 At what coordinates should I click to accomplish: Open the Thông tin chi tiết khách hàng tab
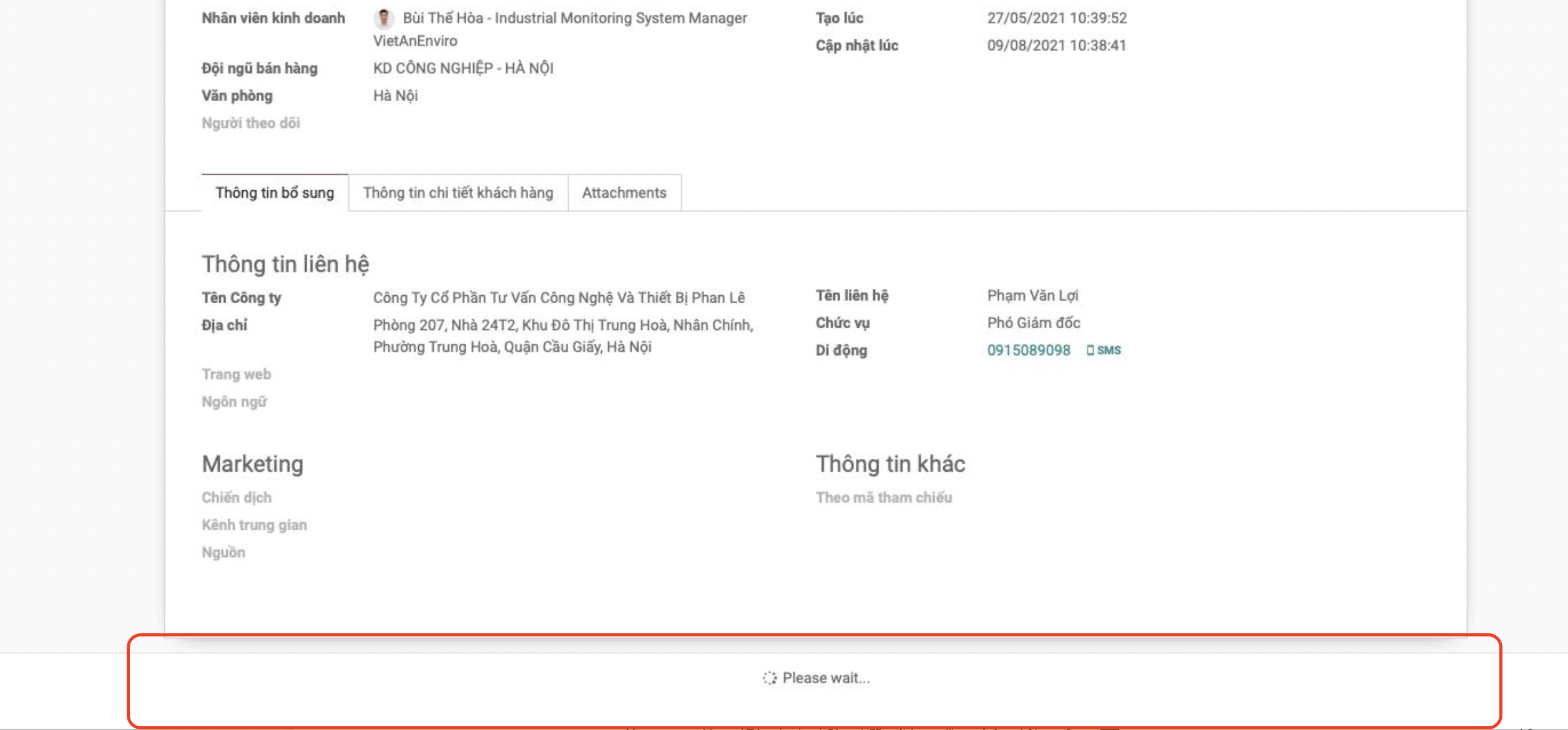click(x=458, y=192)
